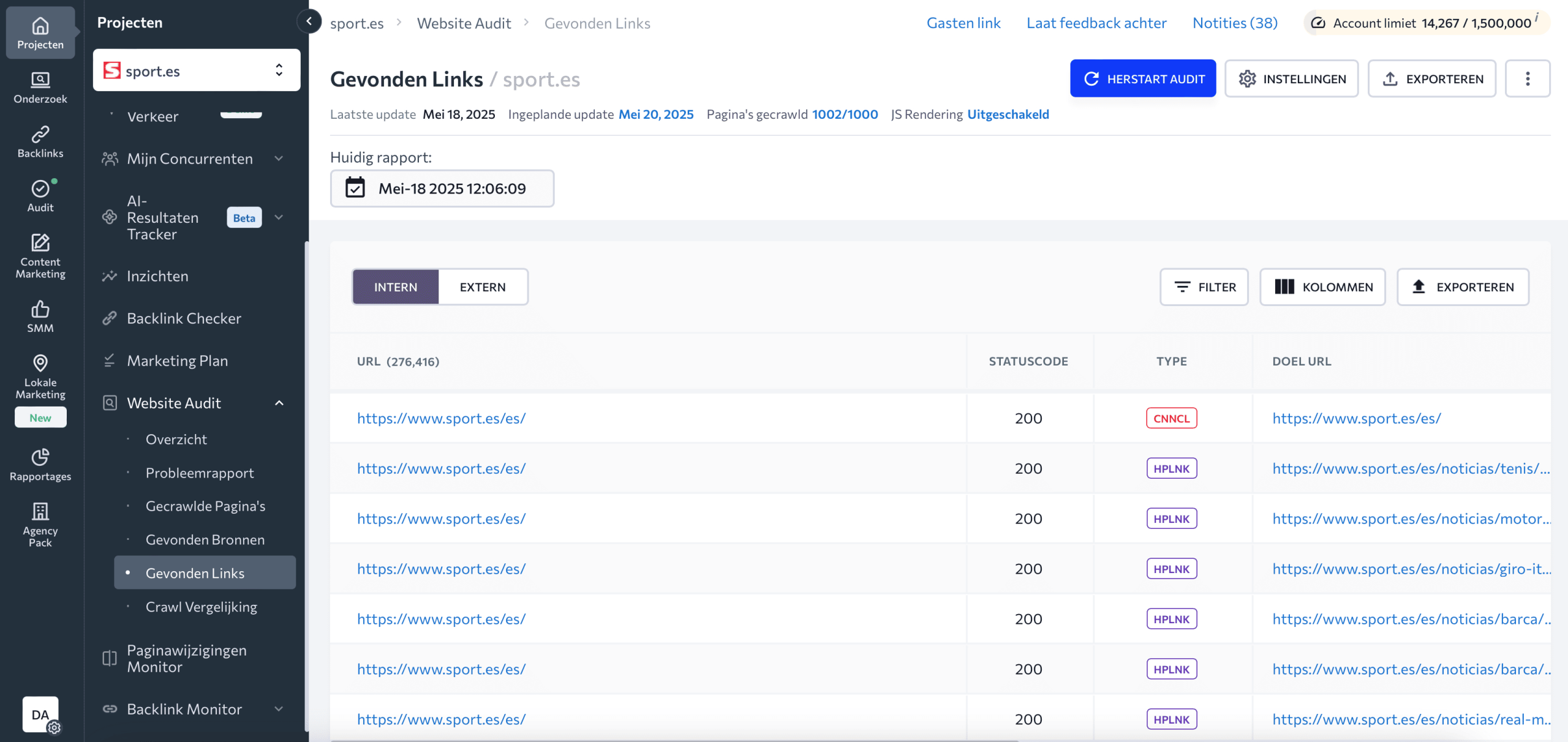Open Lokale Marketing pin icon
Screen dimensions: 1568x742
(40, 363)
